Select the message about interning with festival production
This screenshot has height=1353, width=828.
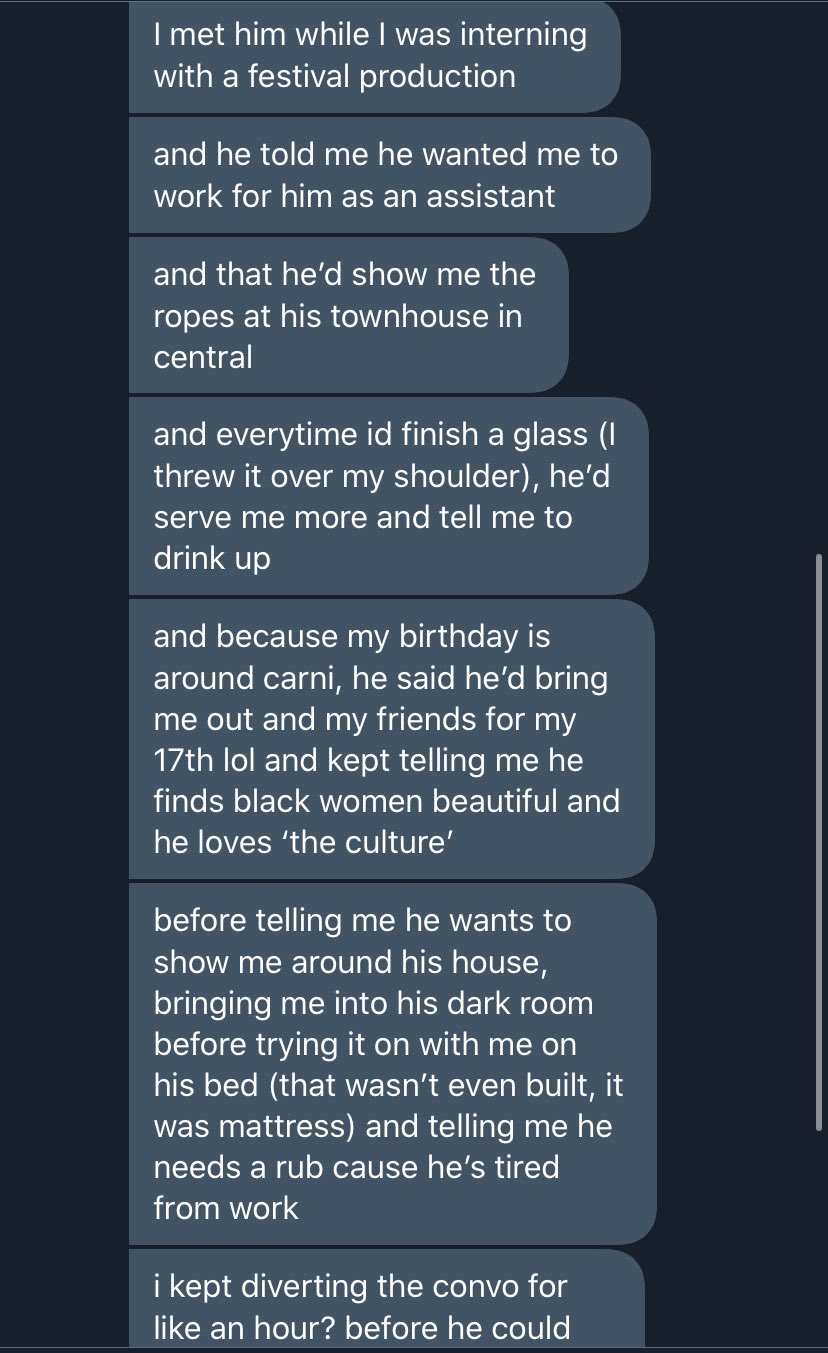(x=374, y=56)
